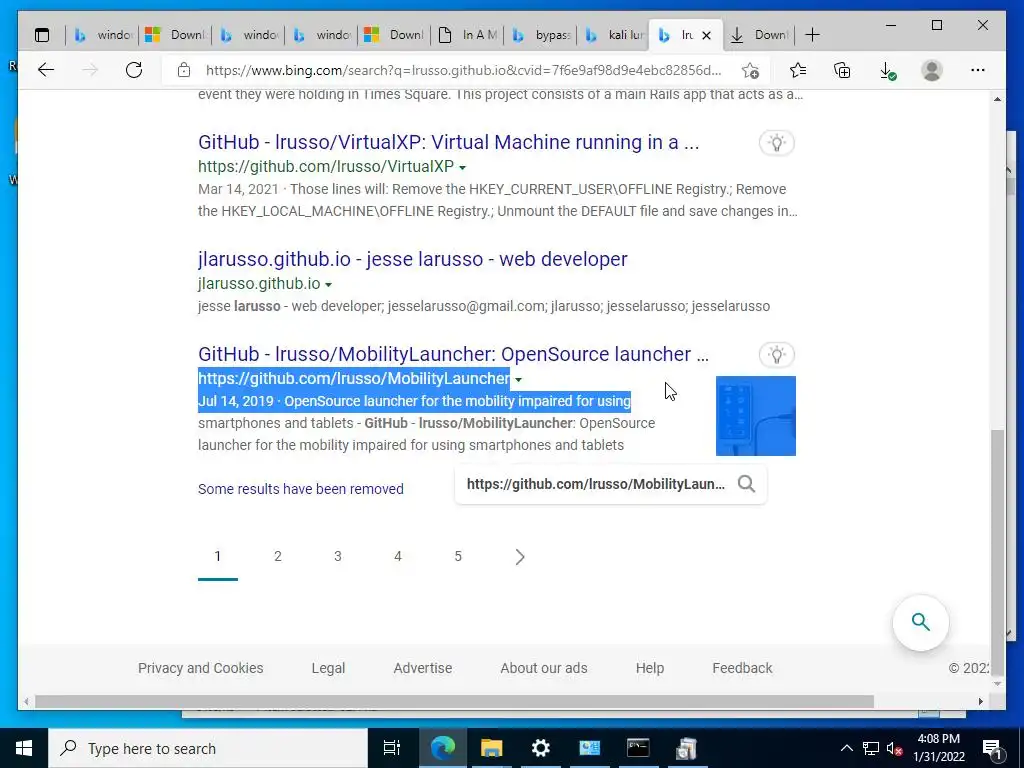Image resolution: width=1024 pixels, height=768 pixels.
Task: Open a new tab with plus button
Action: click(812, 35)
